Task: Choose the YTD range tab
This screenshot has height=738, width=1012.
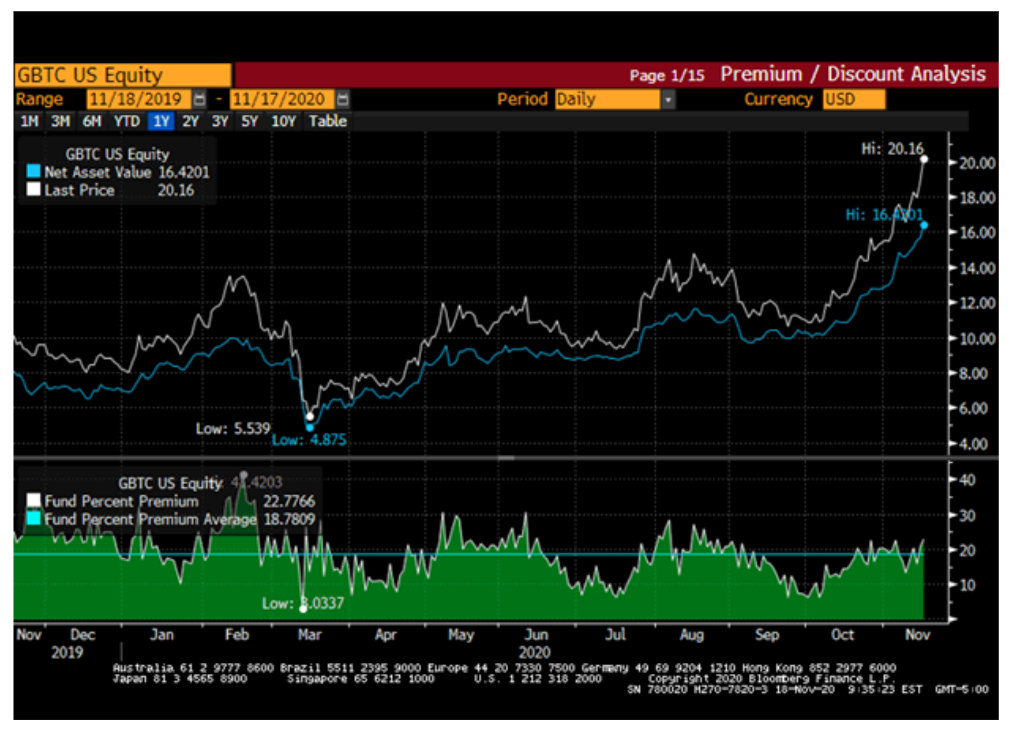Action: pos(126,121)
